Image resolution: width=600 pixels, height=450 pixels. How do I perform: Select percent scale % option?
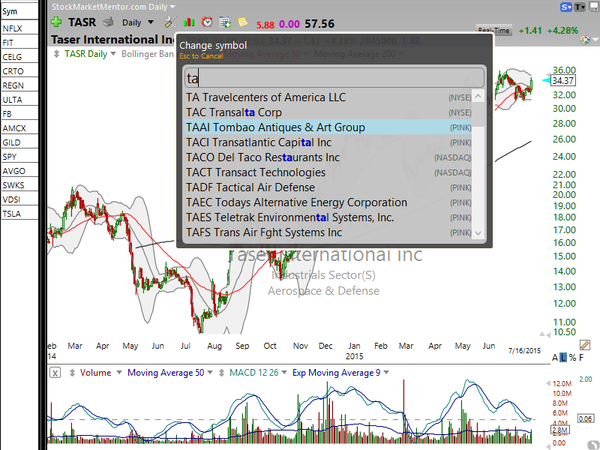[572, 358]
